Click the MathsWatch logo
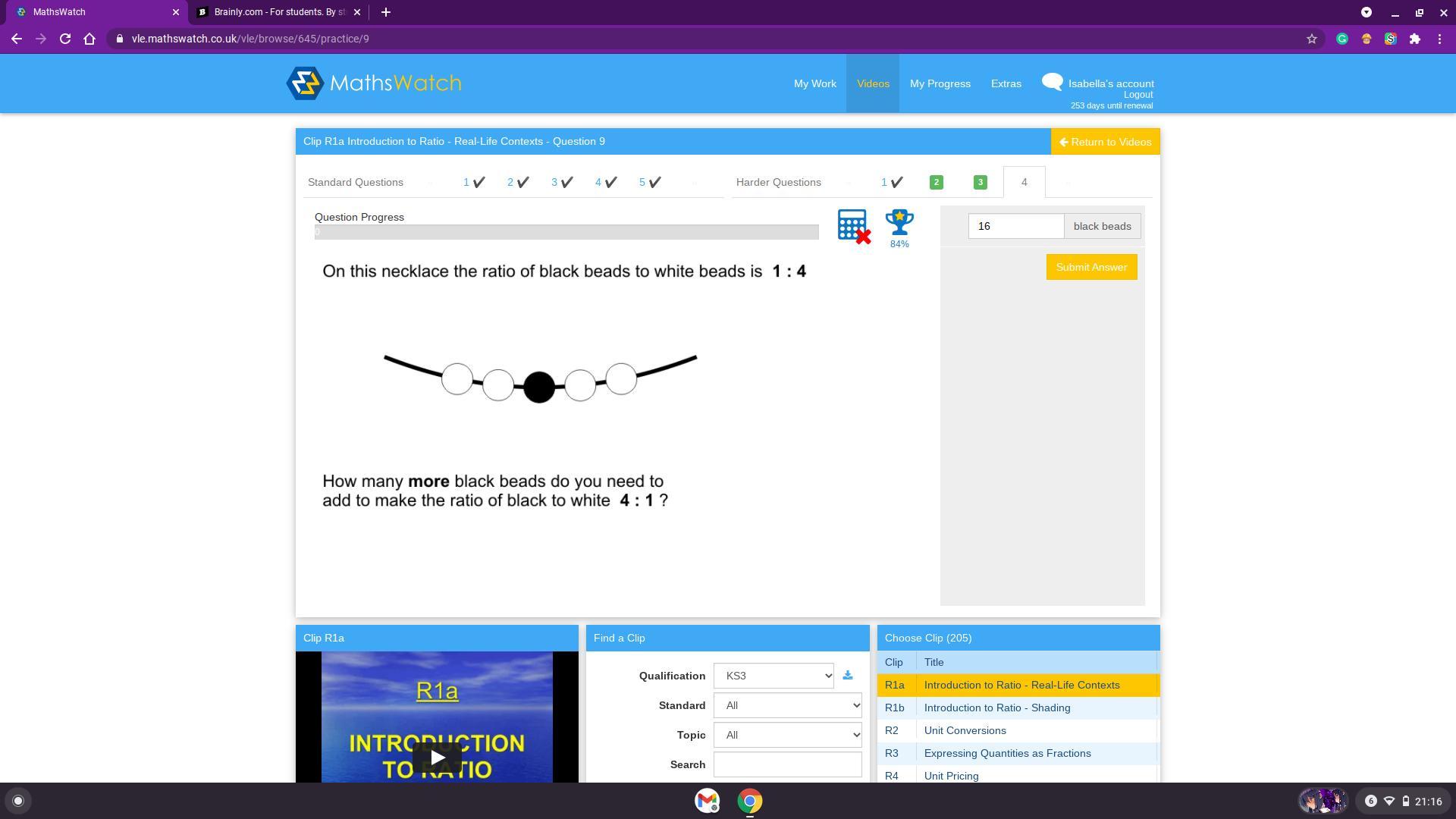Image resolution: width=1456 pixels, height=819 pixels. coord(374,83)
